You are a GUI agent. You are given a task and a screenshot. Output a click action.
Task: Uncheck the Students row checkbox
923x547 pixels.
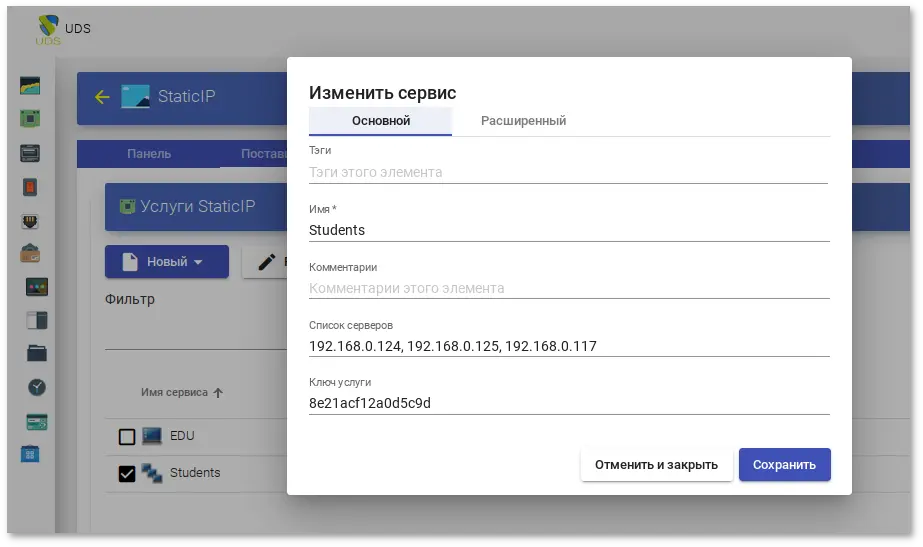pyautogui.click(x=127, y=473)
